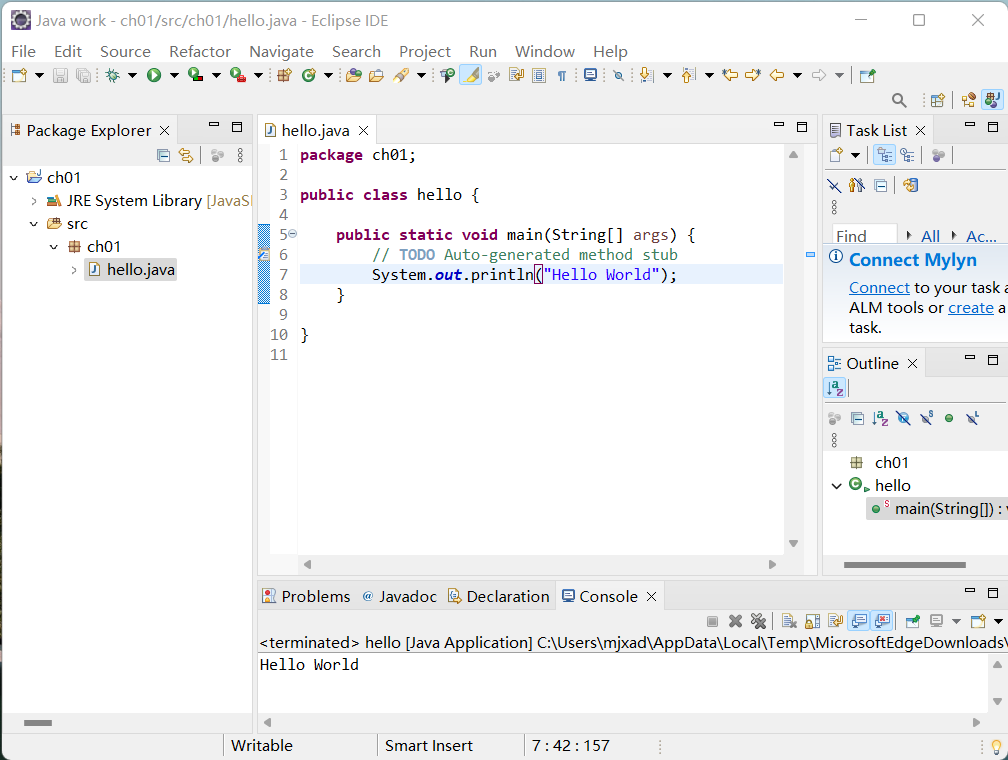
Task: Click the New file wizard icon
Action: pos(19,75)
